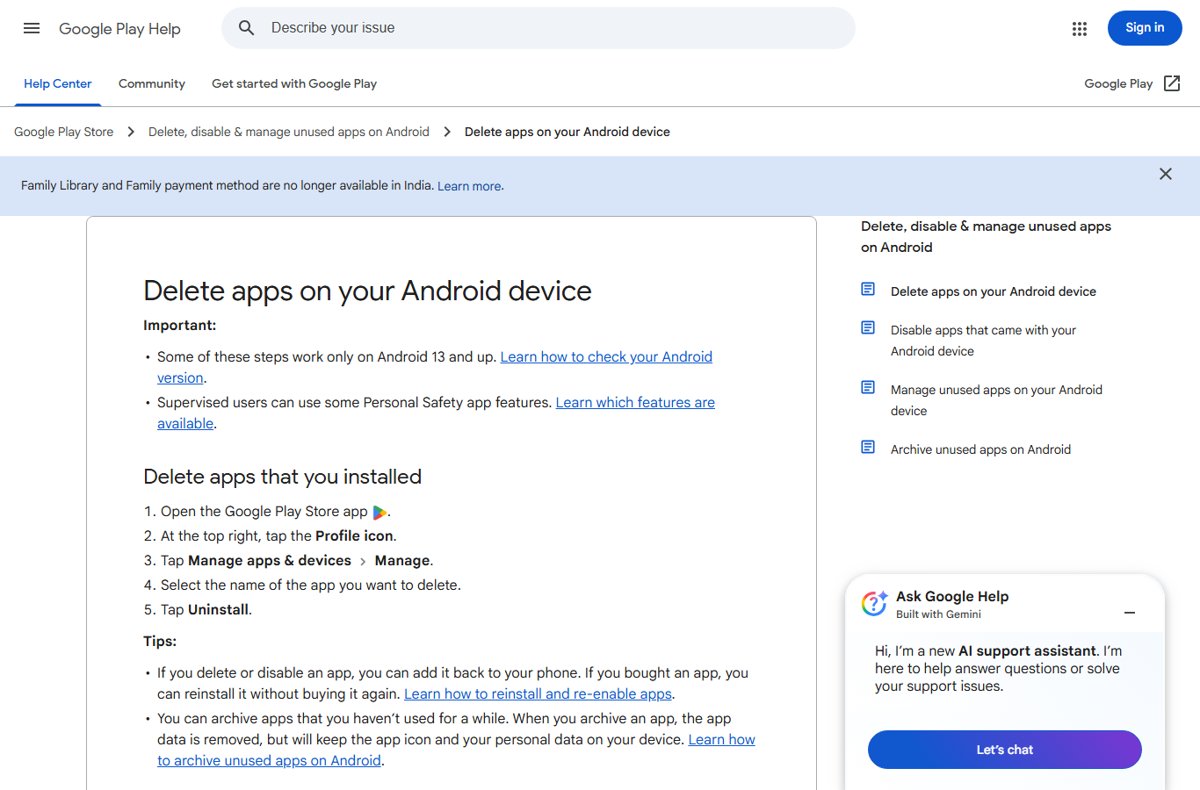Image resolution: width=1200 pixels, height=790 pixels.
Task: Click the Google Play Store app icon in step 1
Action: 380,512
